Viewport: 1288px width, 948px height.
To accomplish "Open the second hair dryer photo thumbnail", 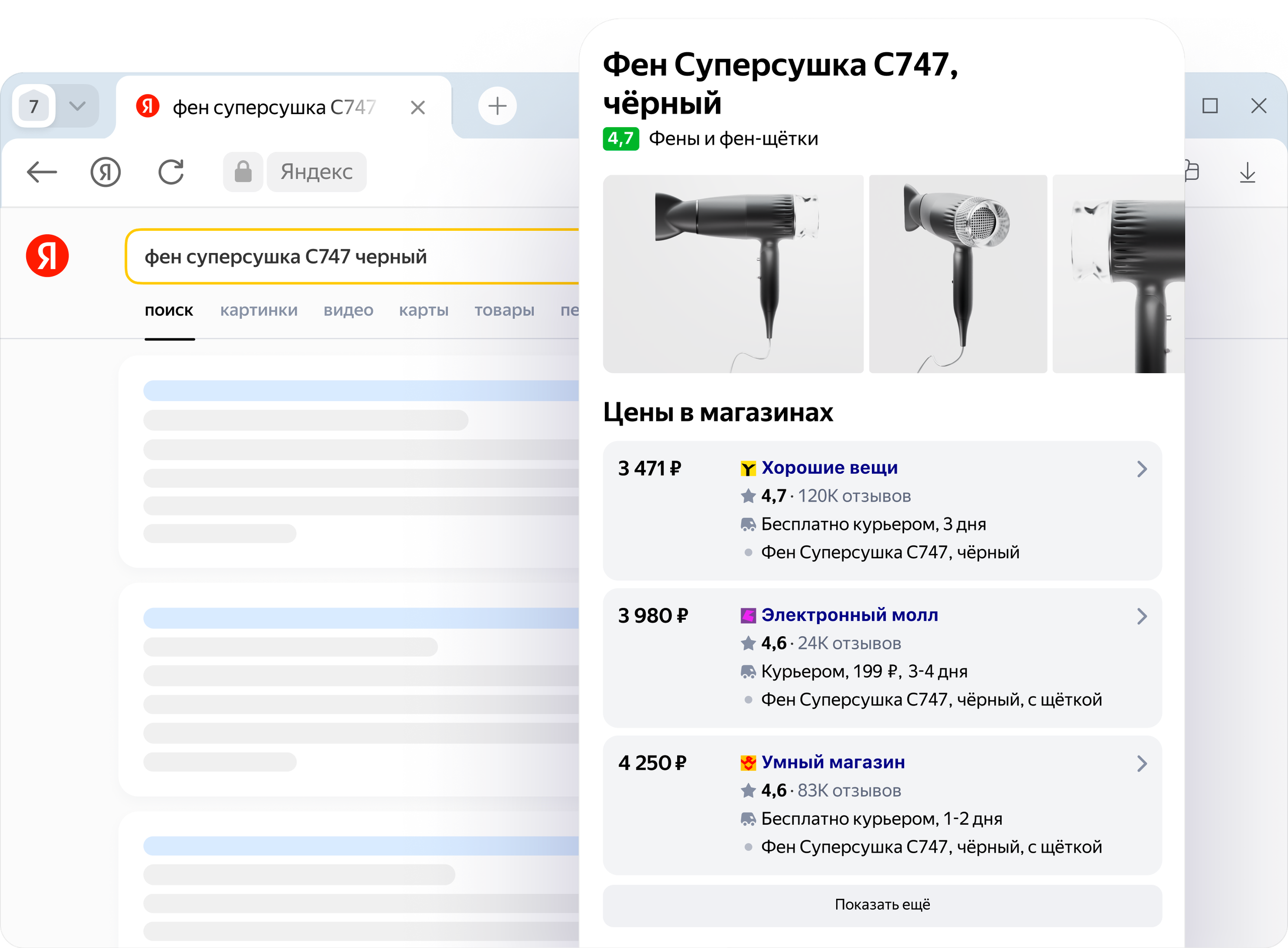I will point(957,274).
